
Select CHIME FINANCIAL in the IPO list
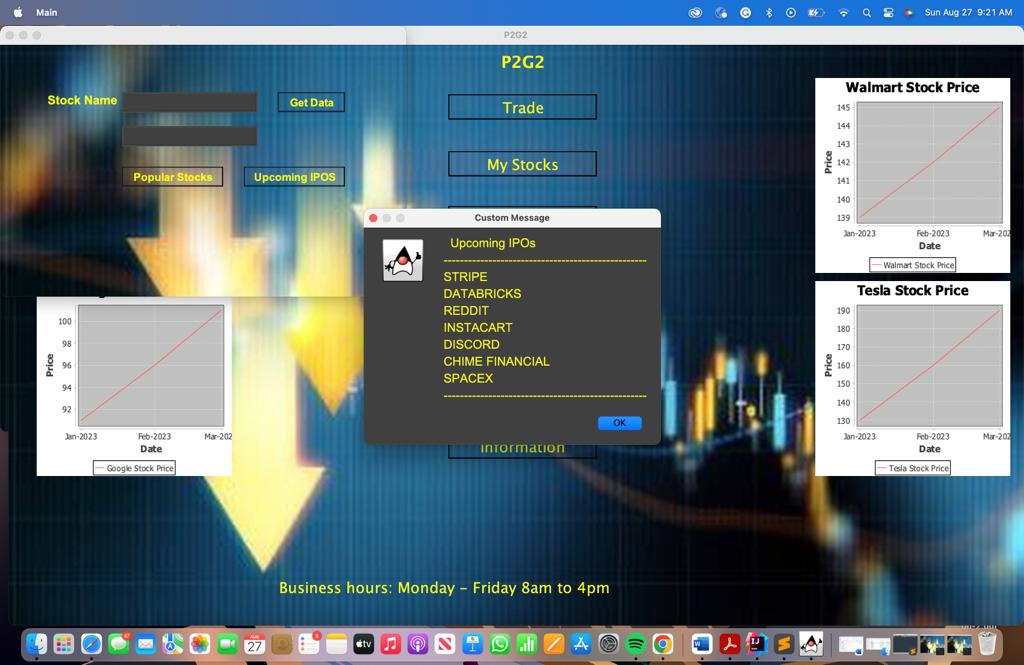[x=496, y=362]
